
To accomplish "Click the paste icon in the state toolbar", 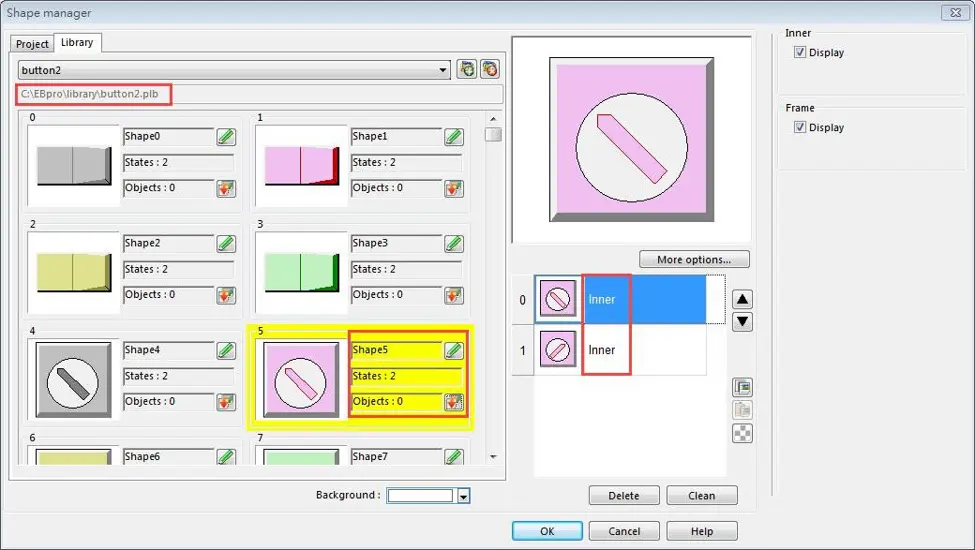I will pyautogui.click(x=742, y=410).
